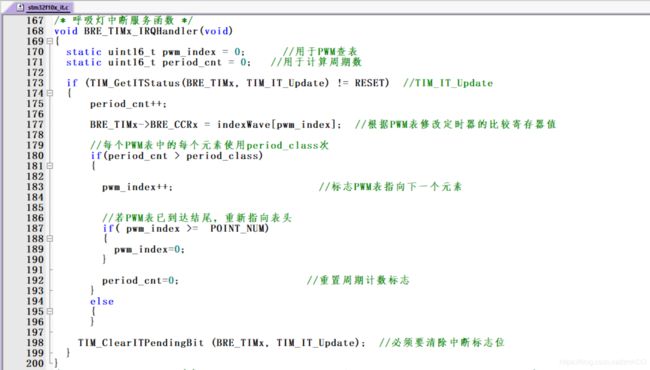
Task: Collapse the function body fold at line 169
Action: [x=50, y=41]
